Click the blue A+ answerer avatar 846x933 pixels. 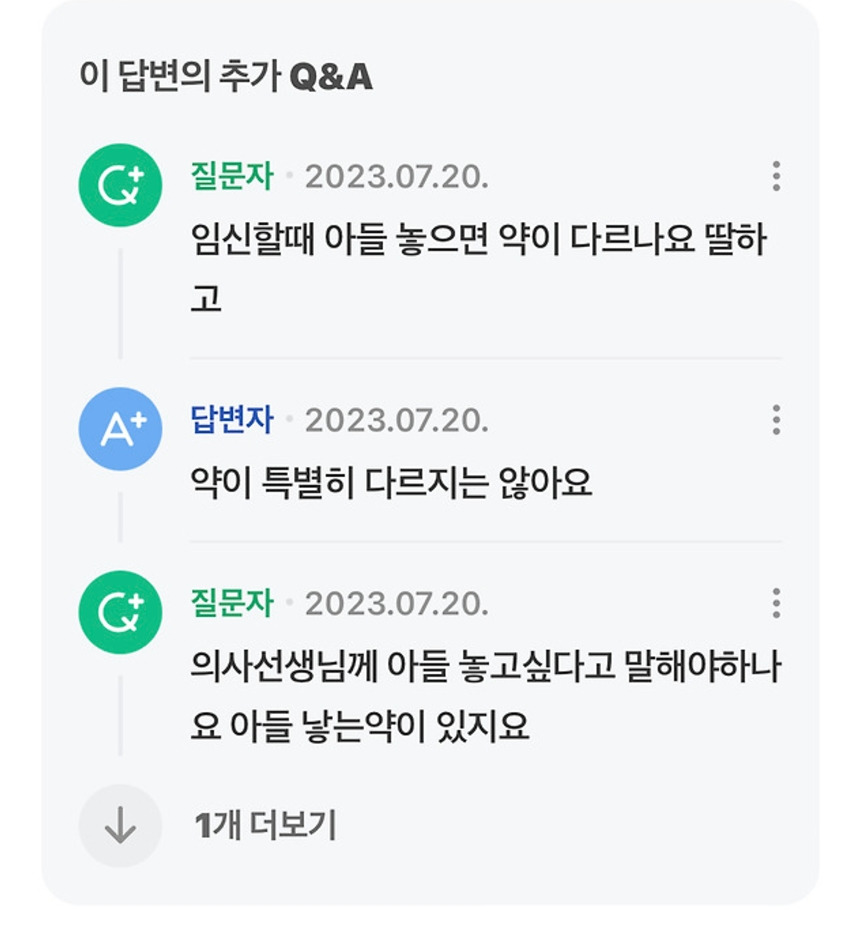pos(120,429)
